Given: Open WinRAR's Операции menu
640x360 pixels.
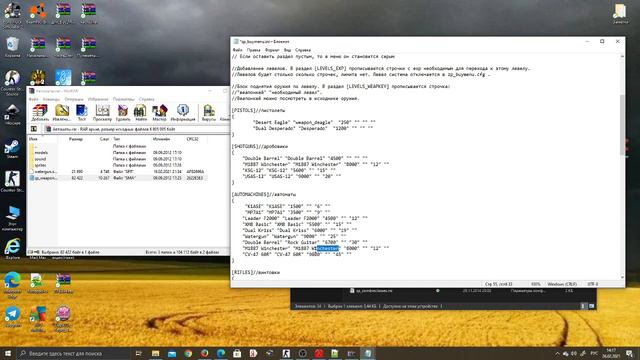Looking at the screenshot, I should (x=73, y=99).
